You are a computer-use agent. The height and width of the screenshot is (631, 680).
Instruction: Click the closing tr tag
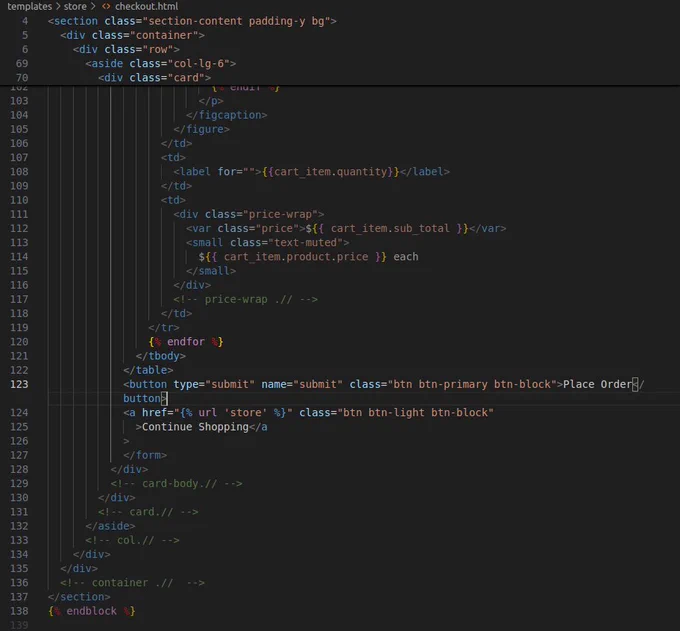[163, 327]
